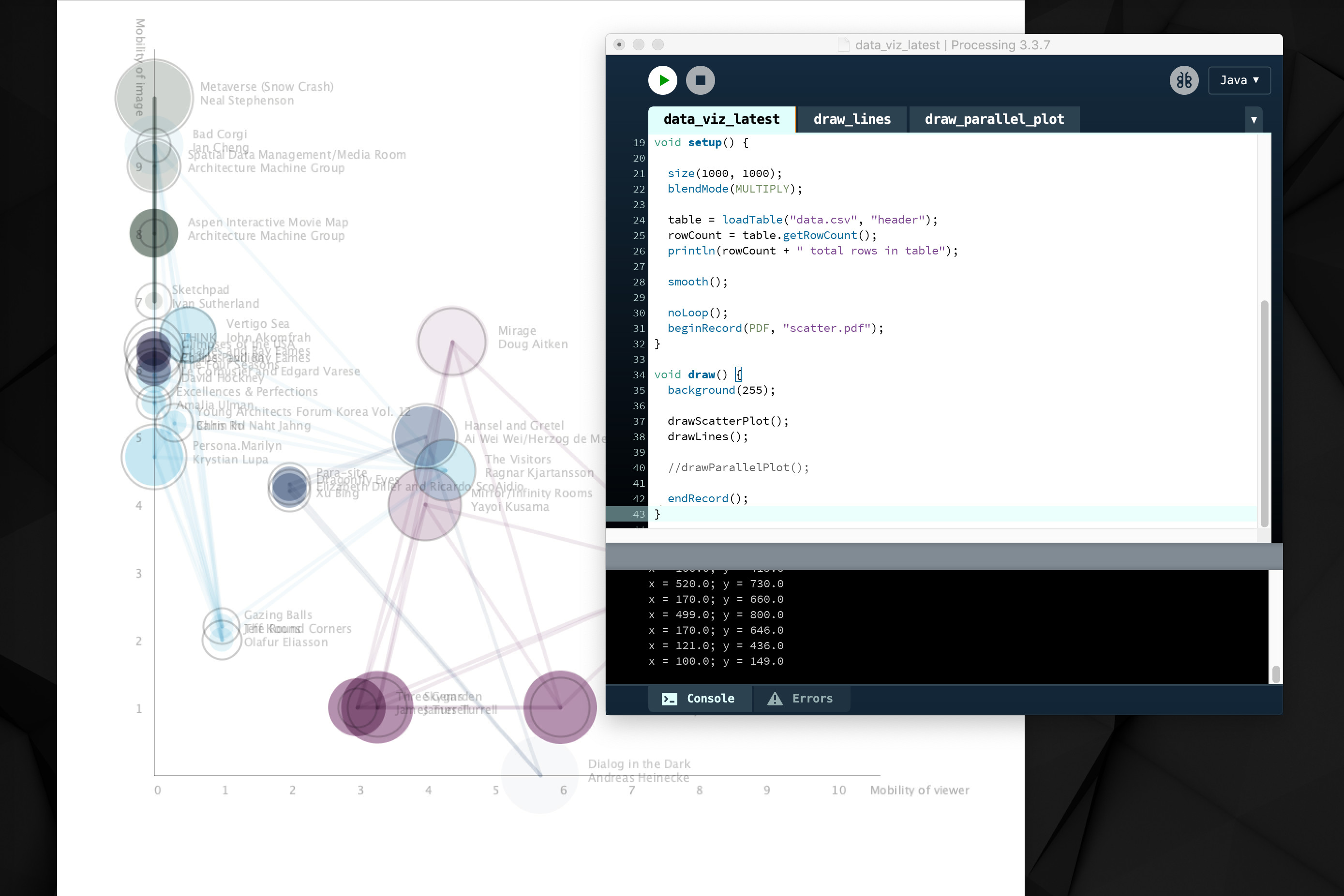
Task: Click the Persona.Marilyn blue circle in sketch
Action: 153,457
